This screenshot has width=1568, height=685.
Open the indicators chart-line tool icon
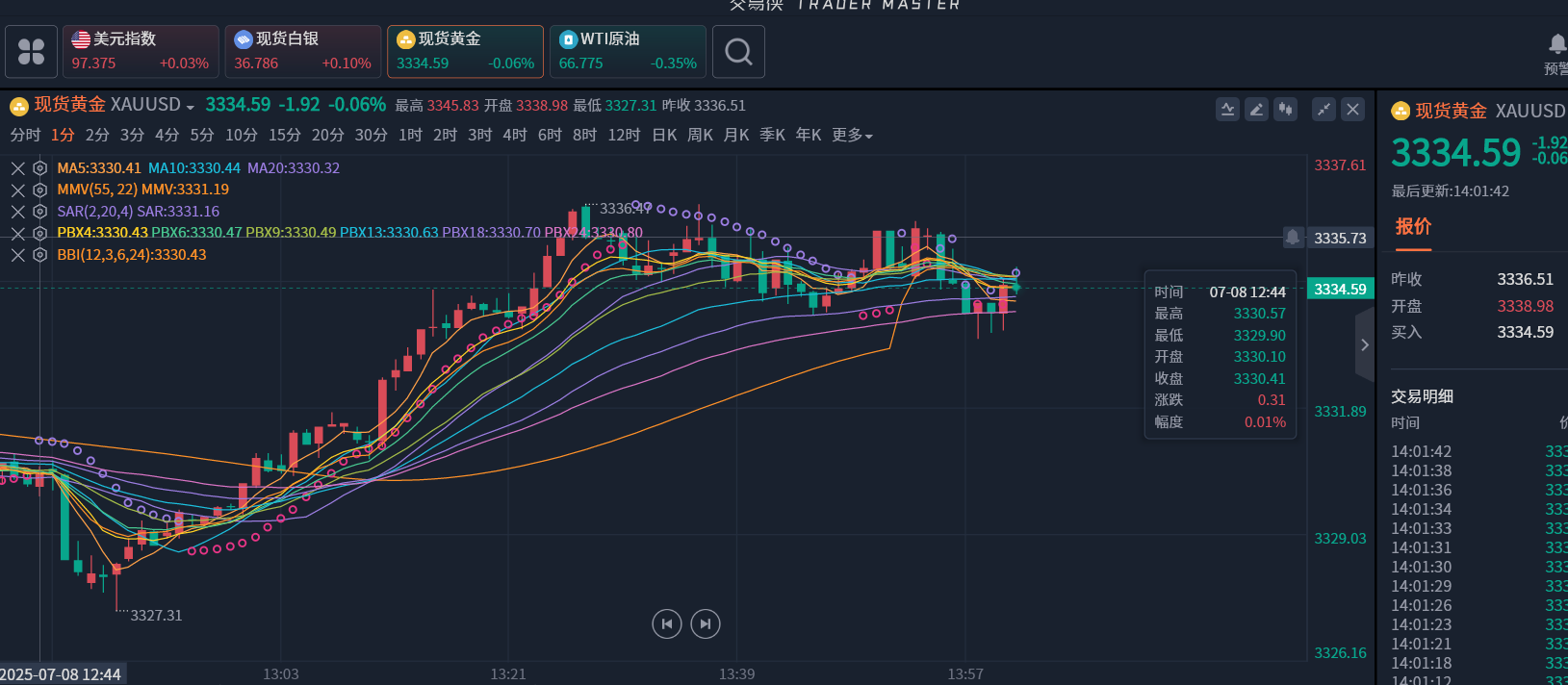1227,110
